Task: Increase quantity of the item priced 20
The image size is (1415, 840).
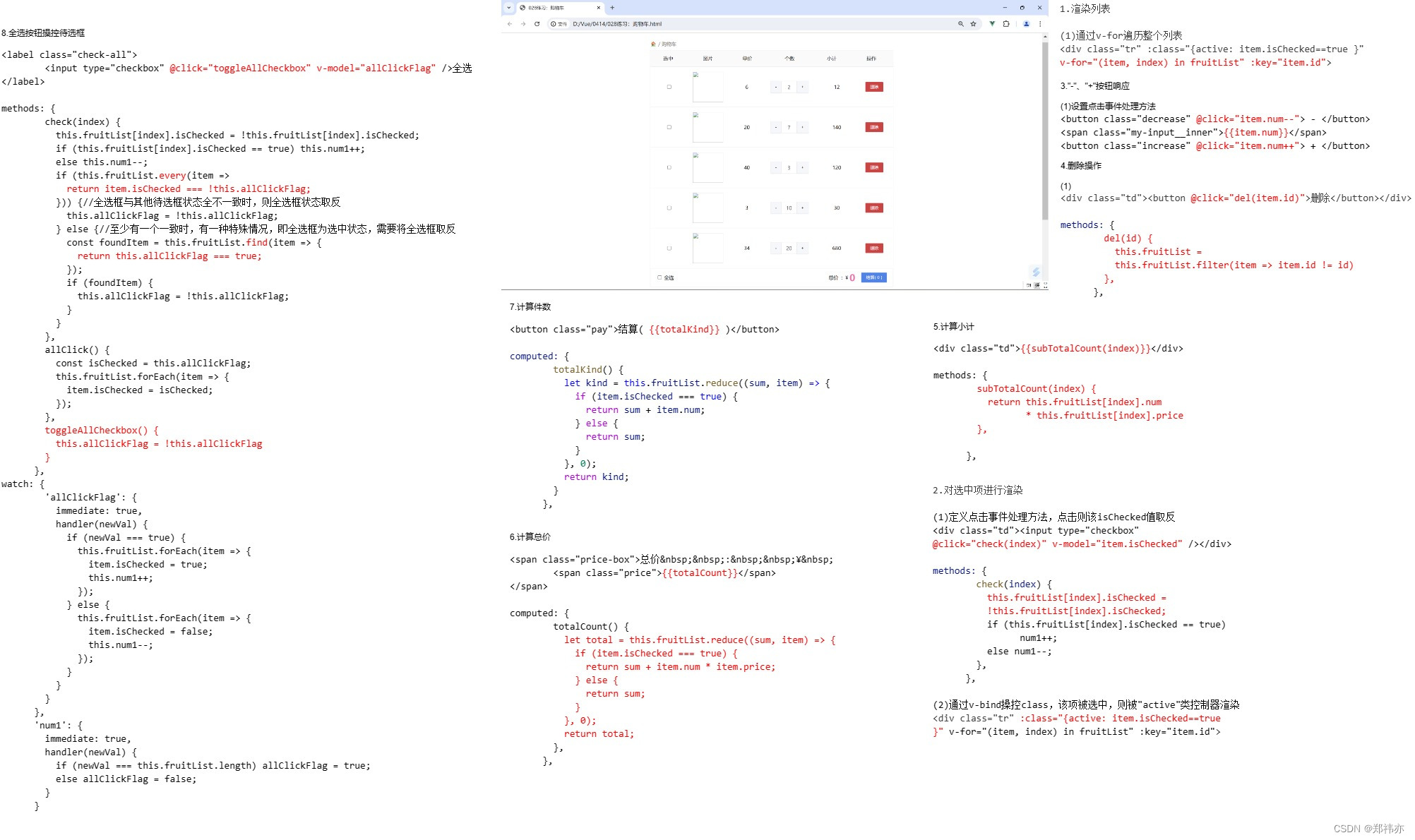Action: pos(803,127)
